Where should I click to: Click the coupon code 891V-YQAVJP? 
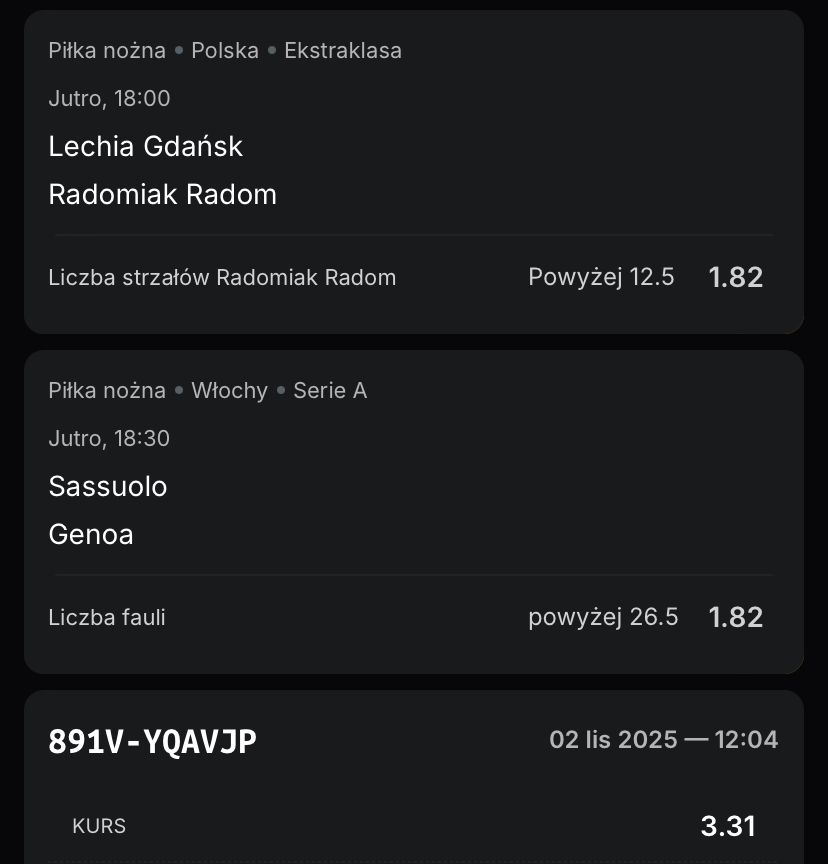(x=152, y=741)
